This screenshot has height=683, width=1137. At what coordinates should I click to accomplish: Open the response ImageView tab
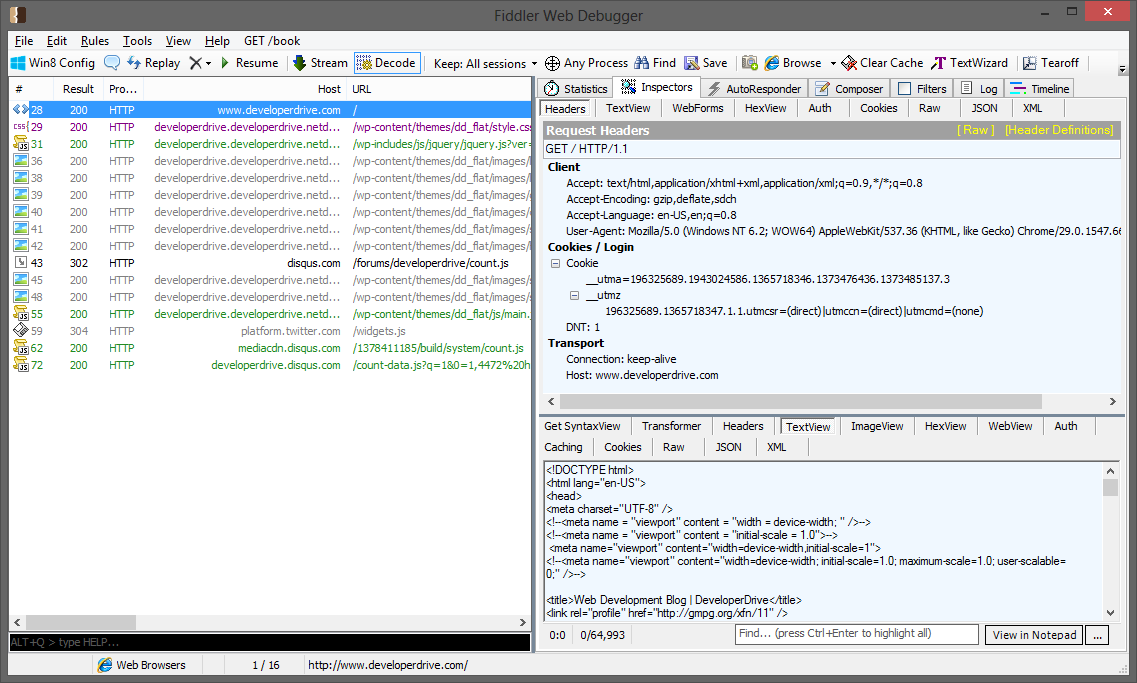coord(877,426)
